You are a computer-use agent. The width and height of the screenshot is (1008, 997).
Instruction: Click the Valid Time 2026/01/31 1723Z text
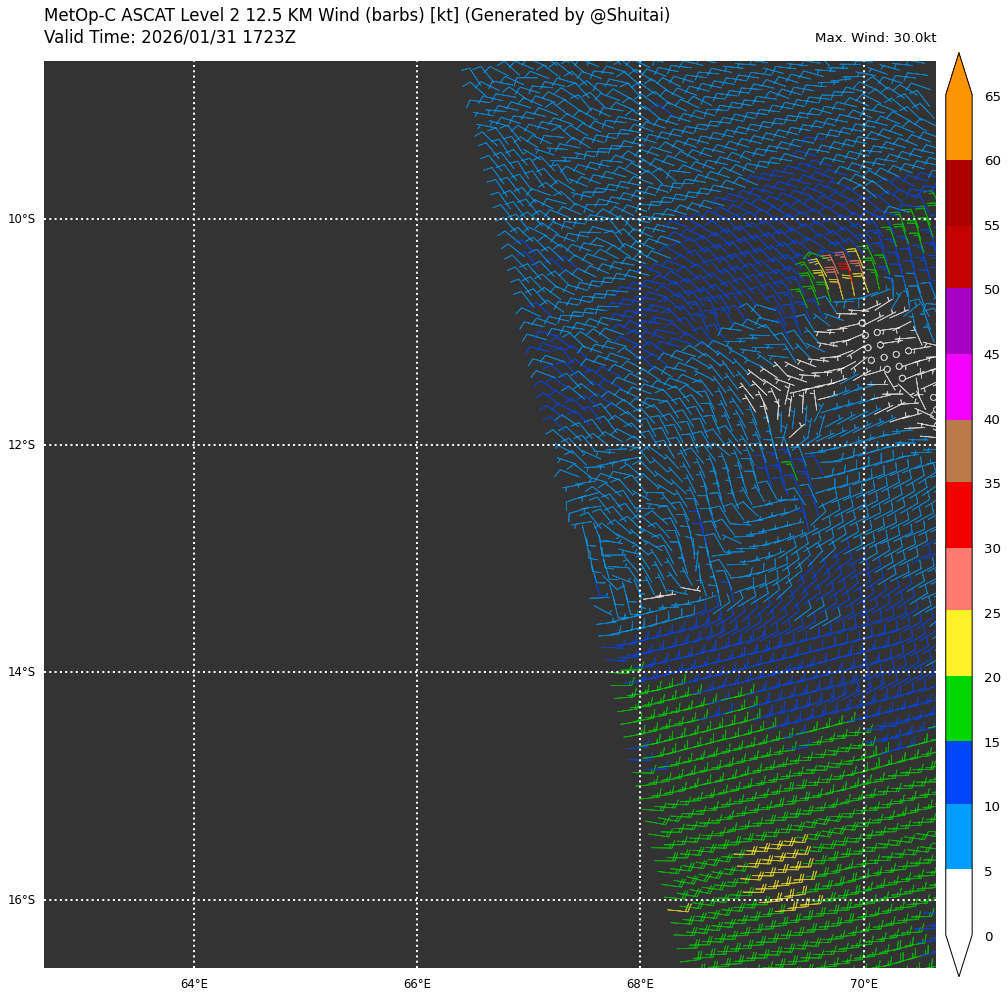(170, 38)
